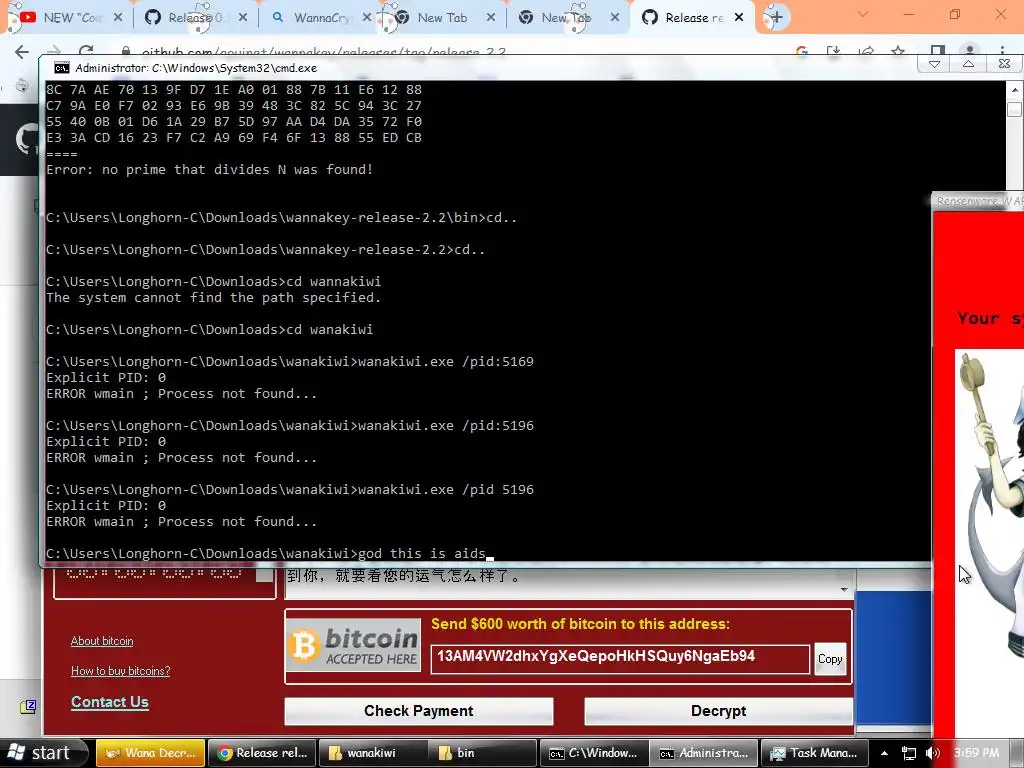Close the WannaCry search tab
1024x768 pixels.
point(366,18)
